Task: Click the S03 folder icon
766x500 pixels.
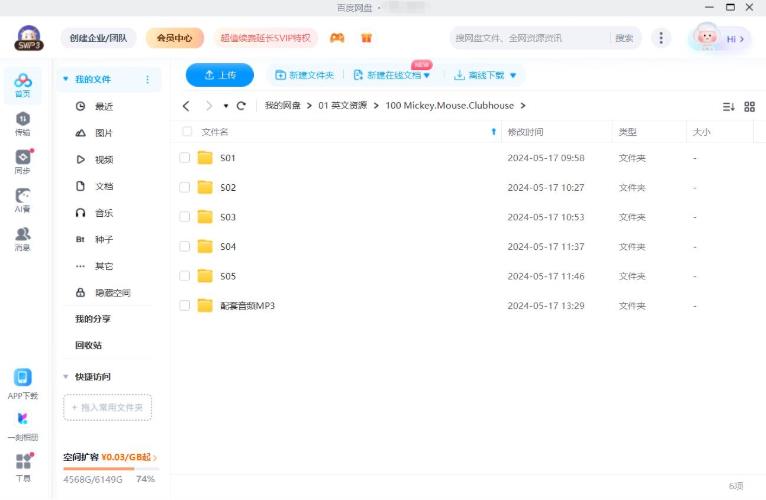Action: 205,217
